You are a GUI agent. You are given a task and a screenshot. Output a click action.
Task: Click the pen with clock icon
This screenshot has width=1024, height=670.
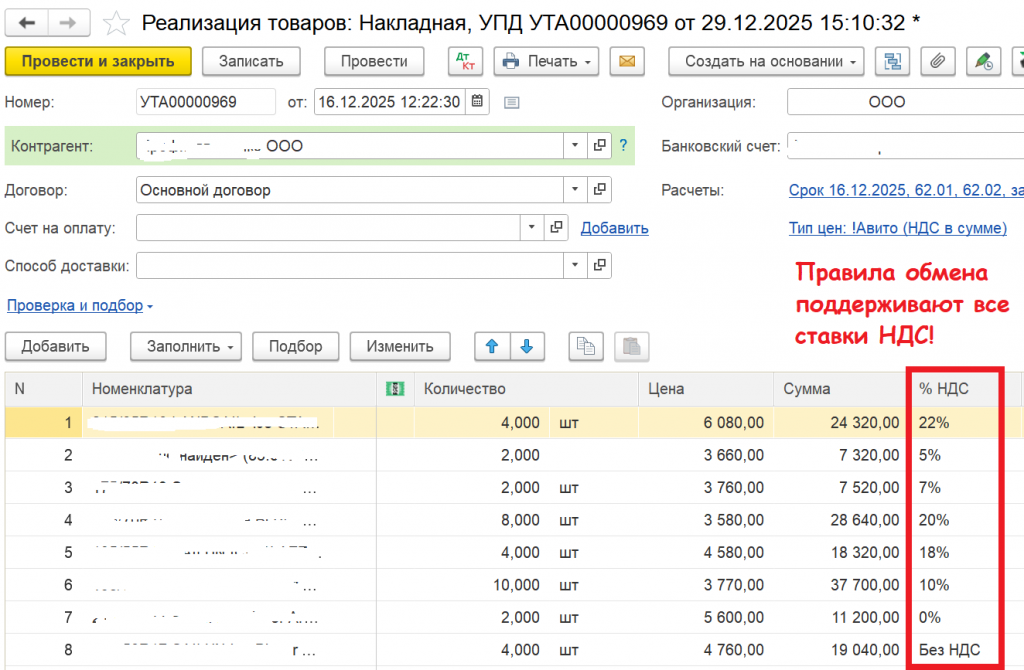(984, 61)
